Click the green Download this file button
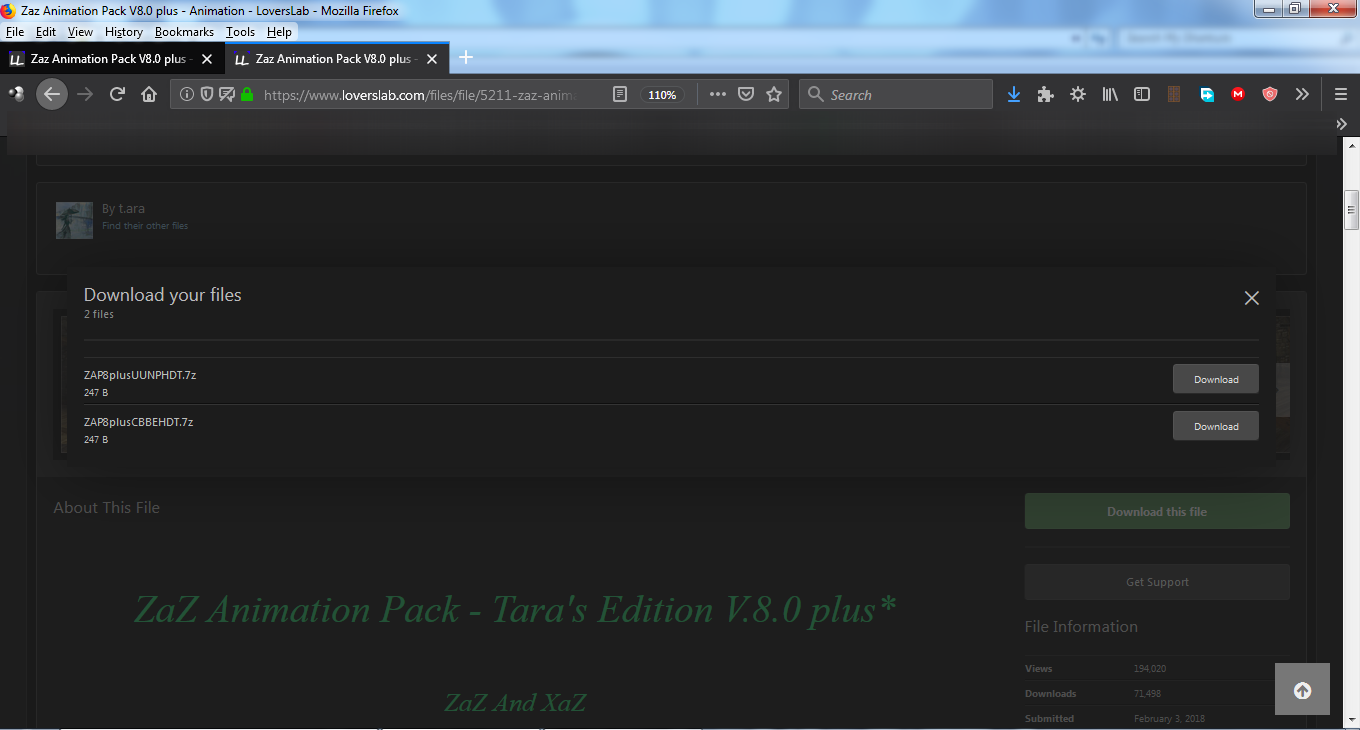The width and height of the screenshot is (1360, 730). [1157, 511]
